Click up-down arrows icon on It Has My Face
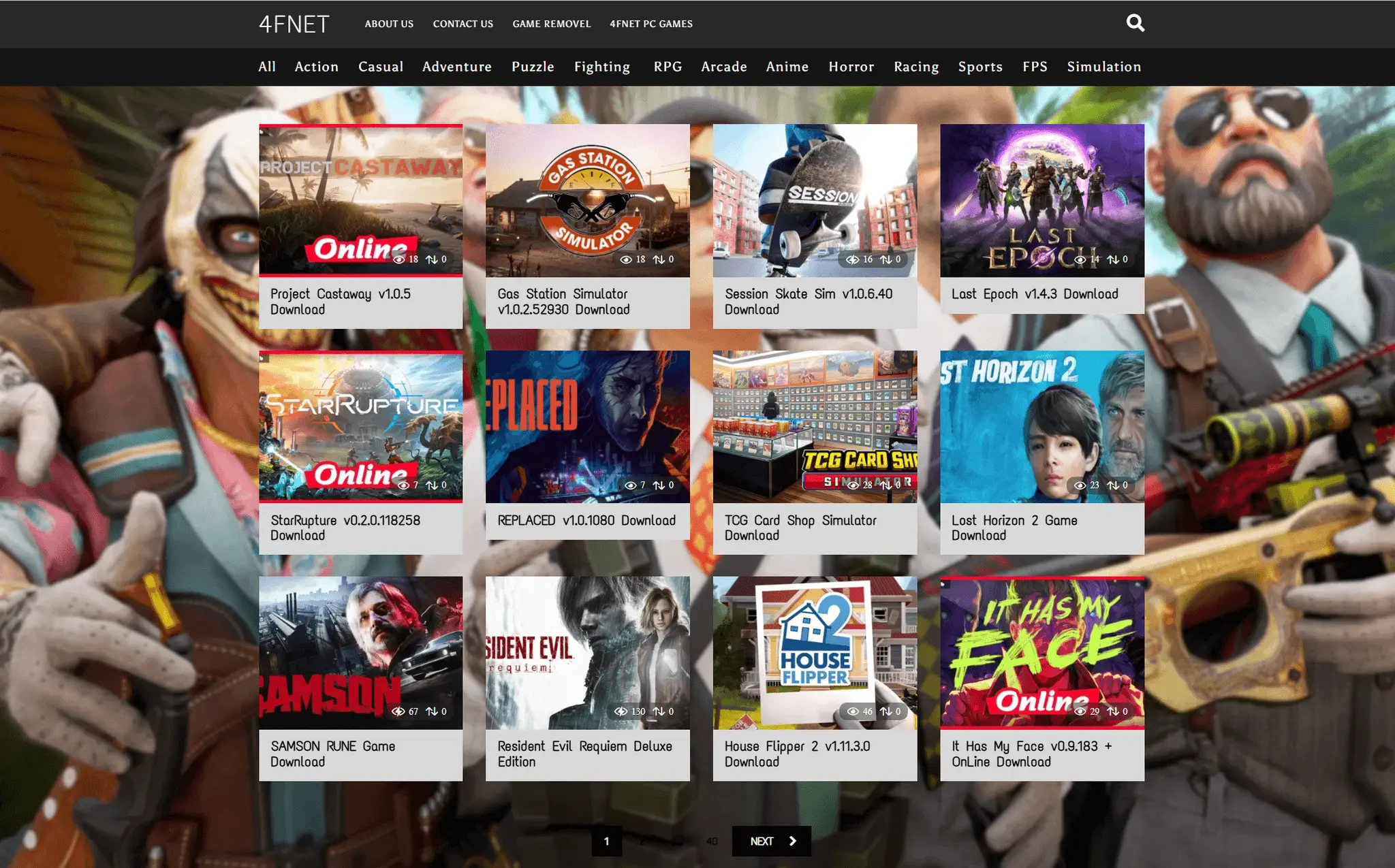 click(1113, 711)
